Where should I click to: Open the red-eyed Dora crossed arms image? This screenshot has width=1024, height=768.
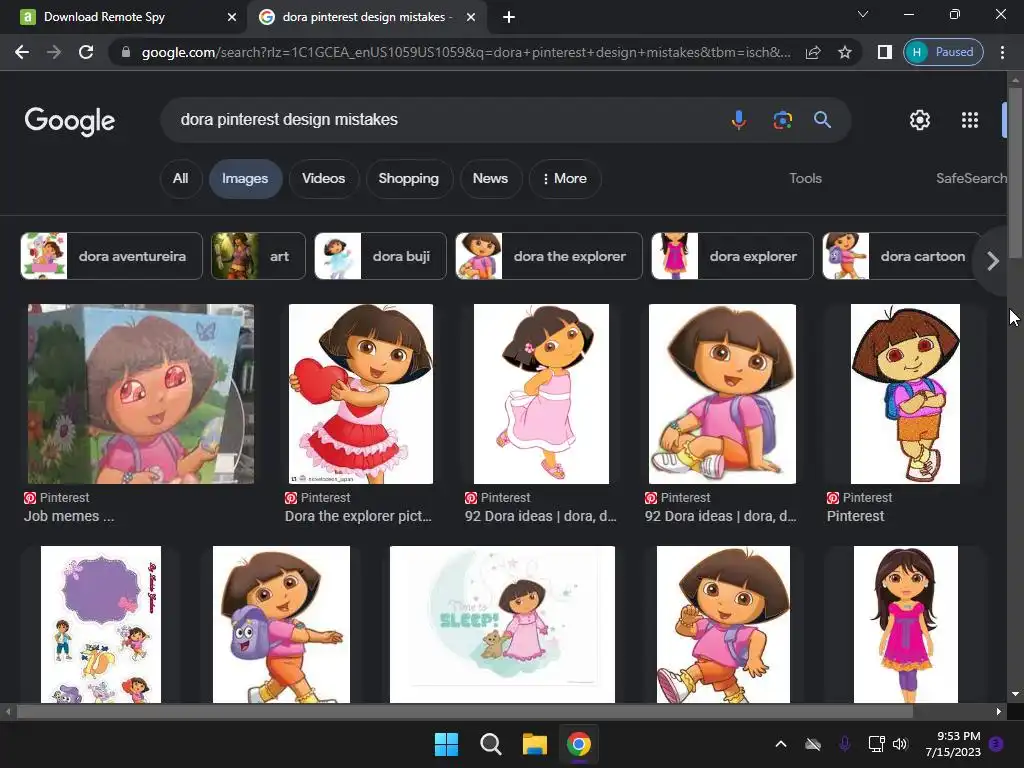point(905,394)
